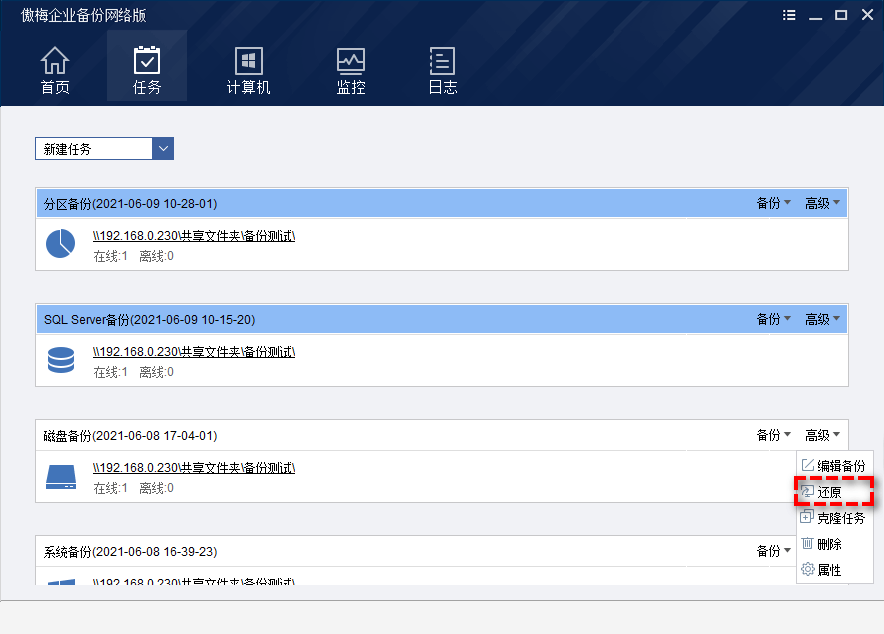Open 高级 dropdown for SQL Server备份 task

822,319
